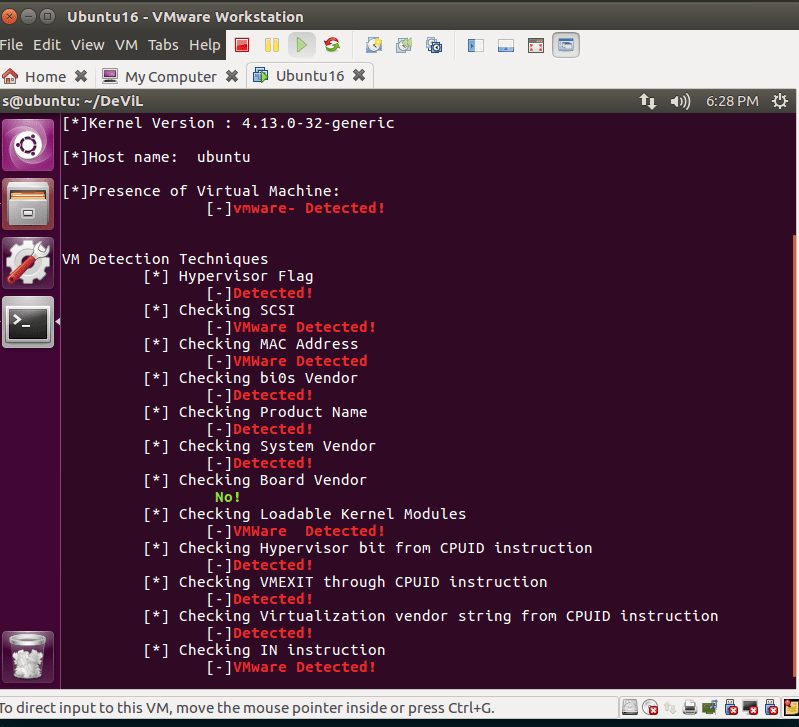Open the Tabs menu
Image resolution: width=799 pixels, height=727 pixels.
click(x=163, y=45)
